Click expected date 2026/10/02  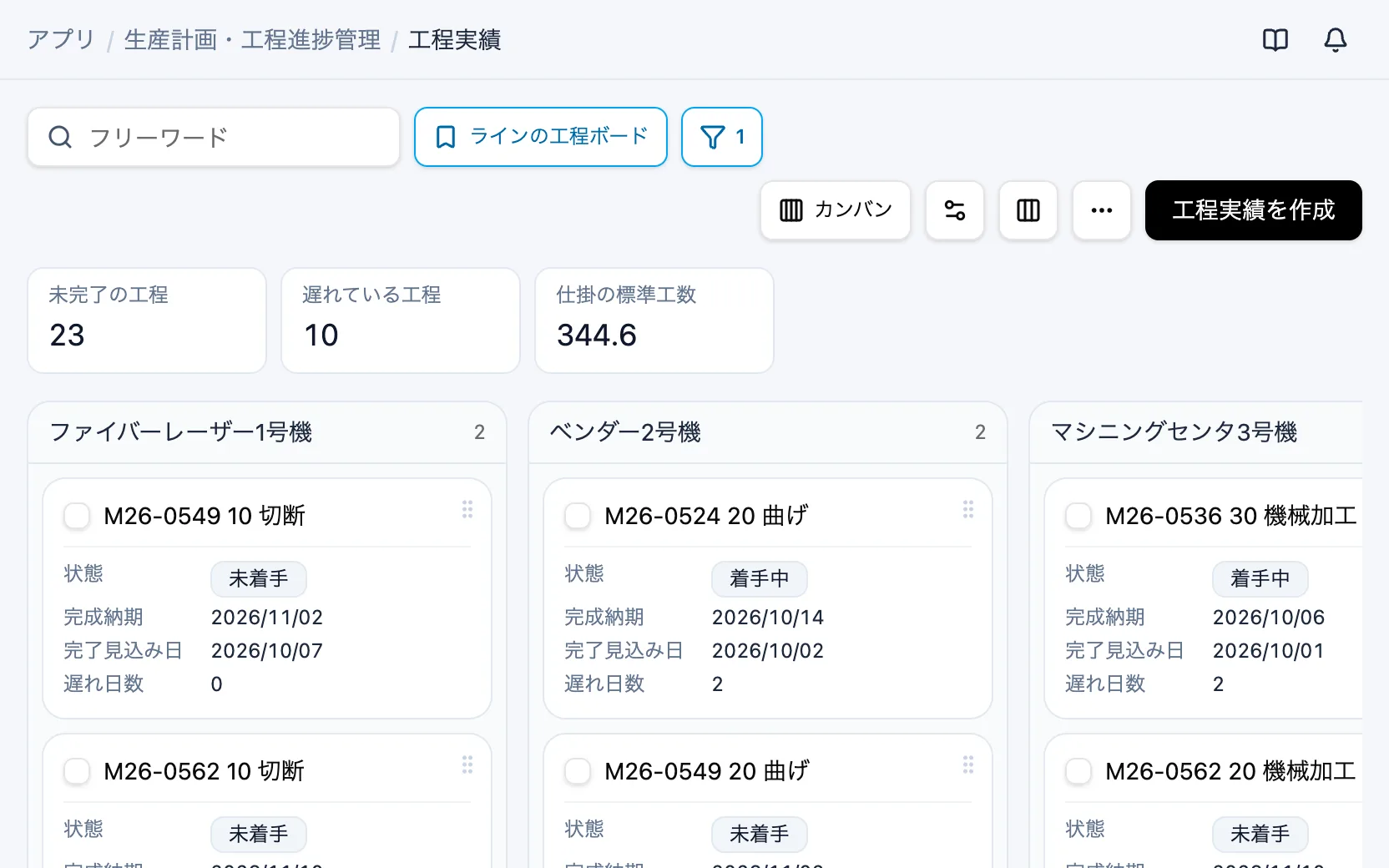click(x=768, y=651)
